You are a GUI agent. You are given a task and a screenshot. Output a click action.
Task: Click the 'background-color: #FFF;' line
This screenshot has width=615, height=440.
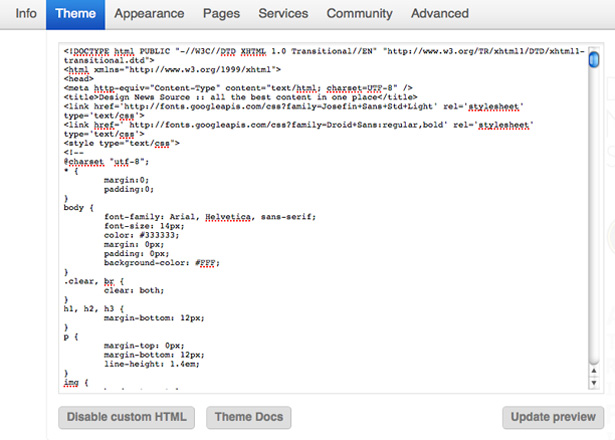point(162,262)
